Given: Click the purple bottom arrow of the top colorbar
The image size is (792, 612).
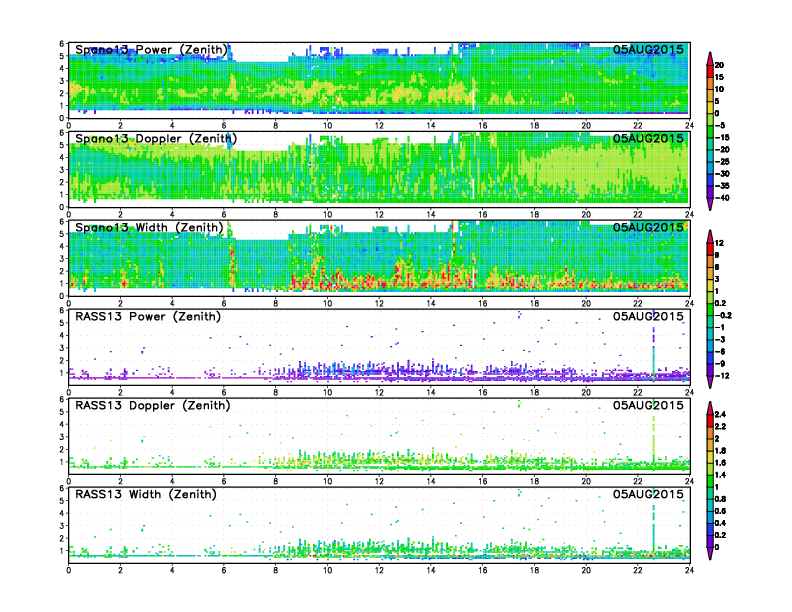Looking at the screenshot, I should [710, 204].
